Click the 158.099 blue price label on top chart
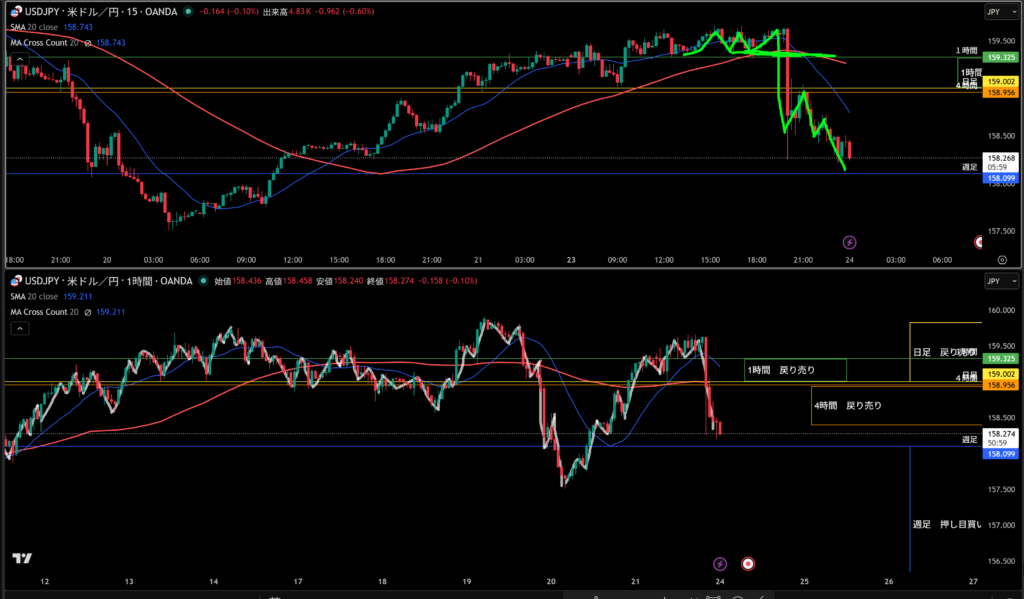 tap(1001, 179)
